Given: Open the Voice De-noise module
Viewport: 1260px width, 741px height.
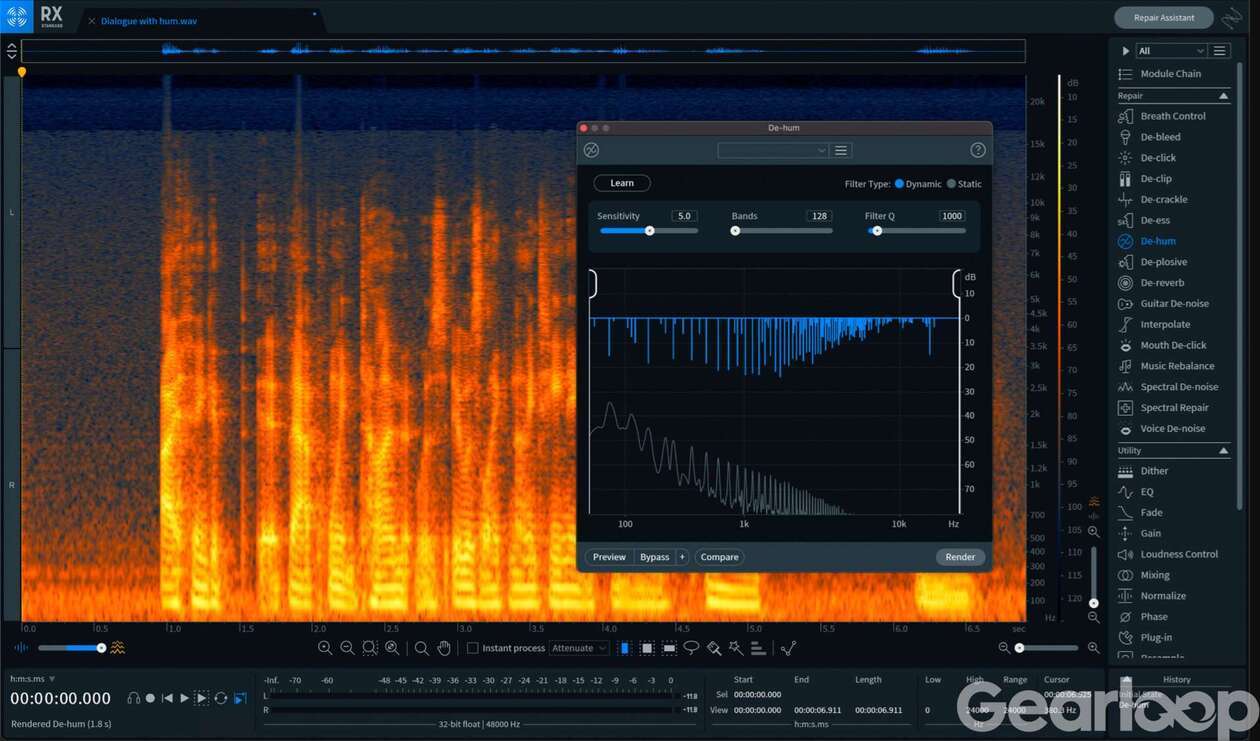Looking at the screenshot, I should (x=1172, y=429).
